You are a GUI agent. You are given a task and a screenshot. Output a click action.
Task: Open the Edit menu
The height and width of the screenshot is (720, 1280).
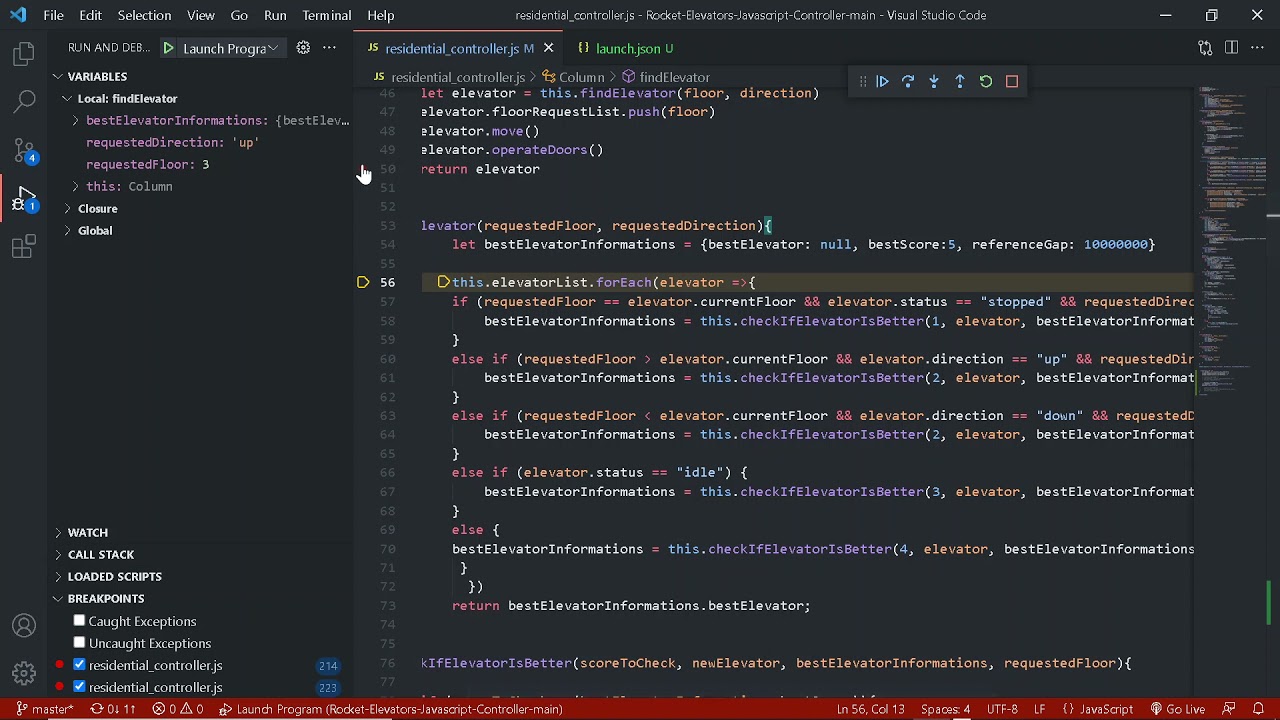[90, 15]
